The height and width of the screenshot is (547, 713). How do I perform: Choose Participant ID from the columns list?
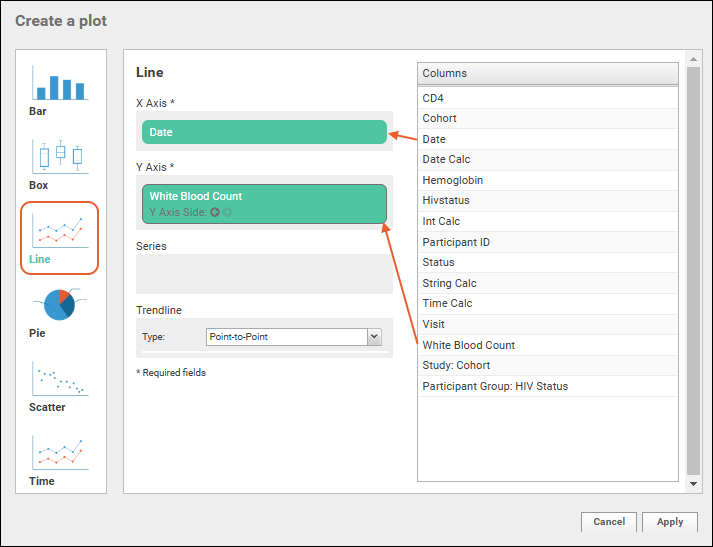(456, 242)
